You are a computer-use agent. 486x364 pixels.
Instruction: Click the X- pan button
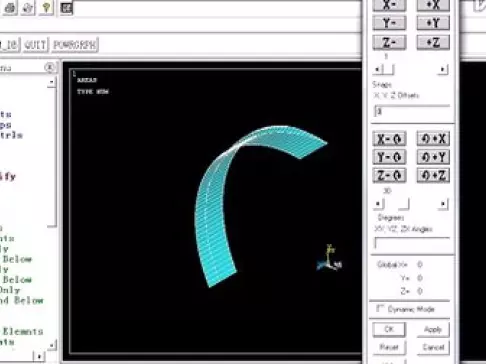click(x=389, y=5)
